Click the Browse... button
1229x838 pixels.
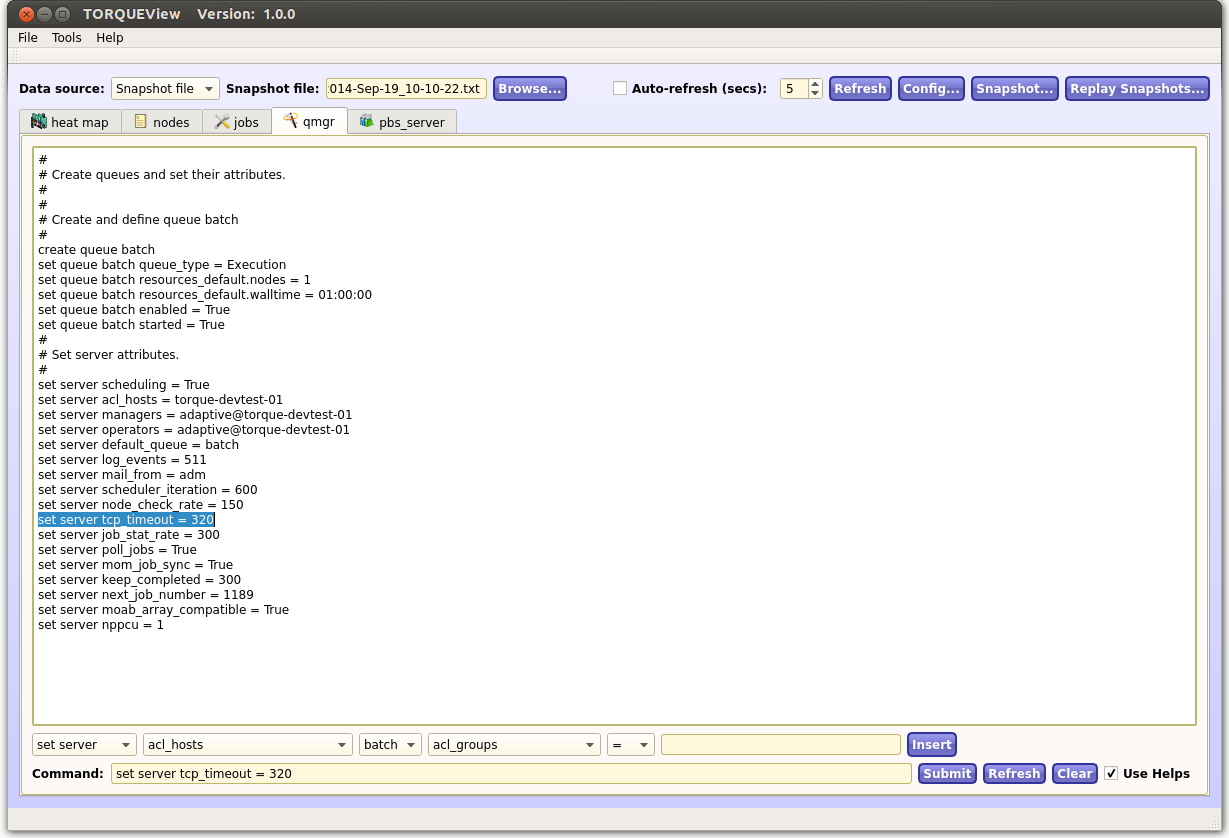(x=530, y=89)
